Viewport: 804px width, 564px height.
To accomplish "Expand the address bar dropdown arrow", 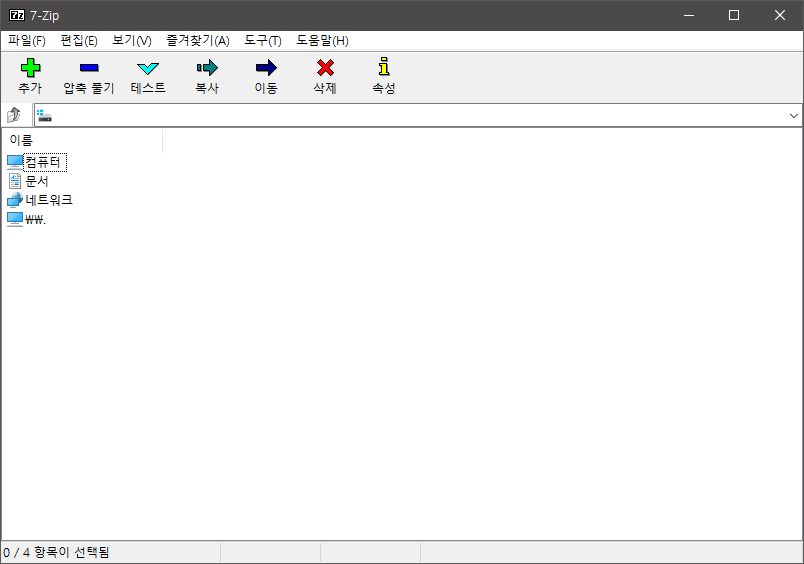I will [x=794, y=115].
